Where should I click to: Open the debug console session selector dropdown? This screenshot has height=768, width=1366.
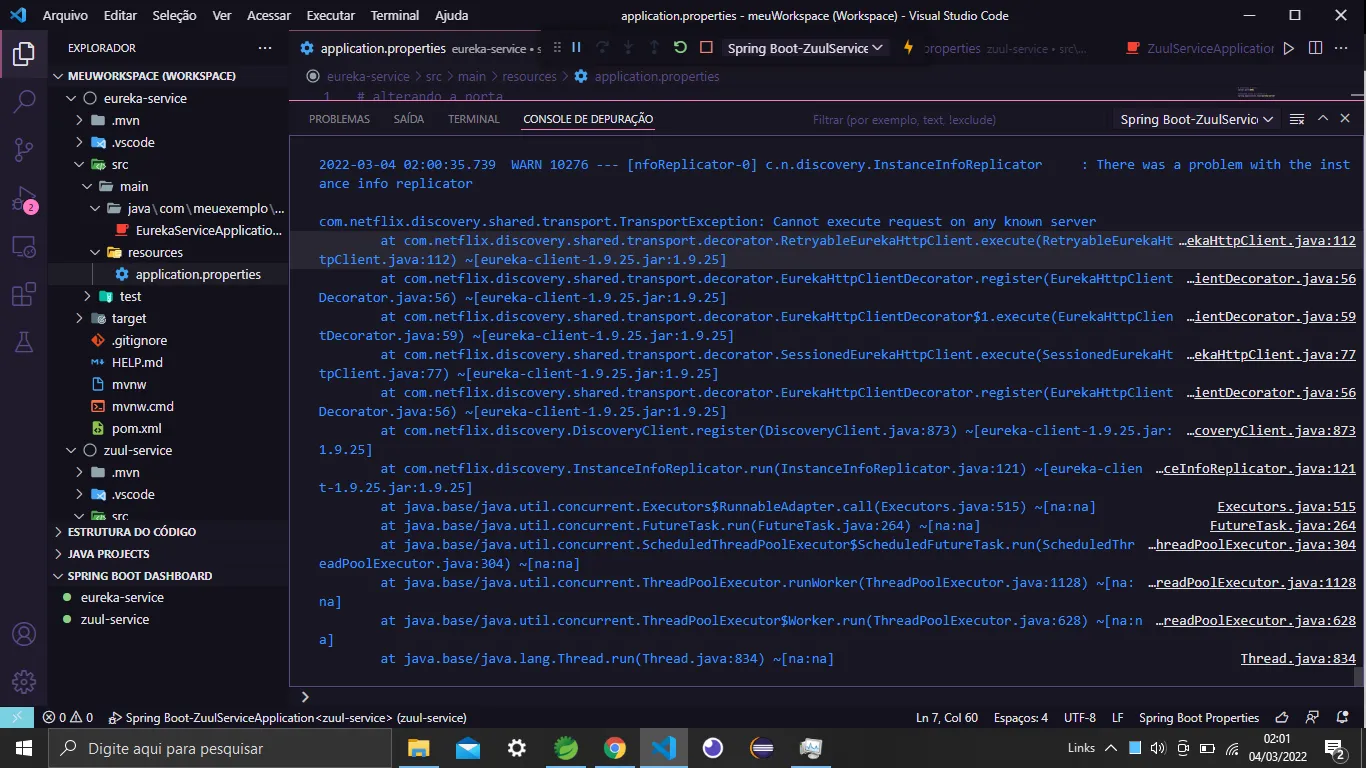pos(1197,119)
